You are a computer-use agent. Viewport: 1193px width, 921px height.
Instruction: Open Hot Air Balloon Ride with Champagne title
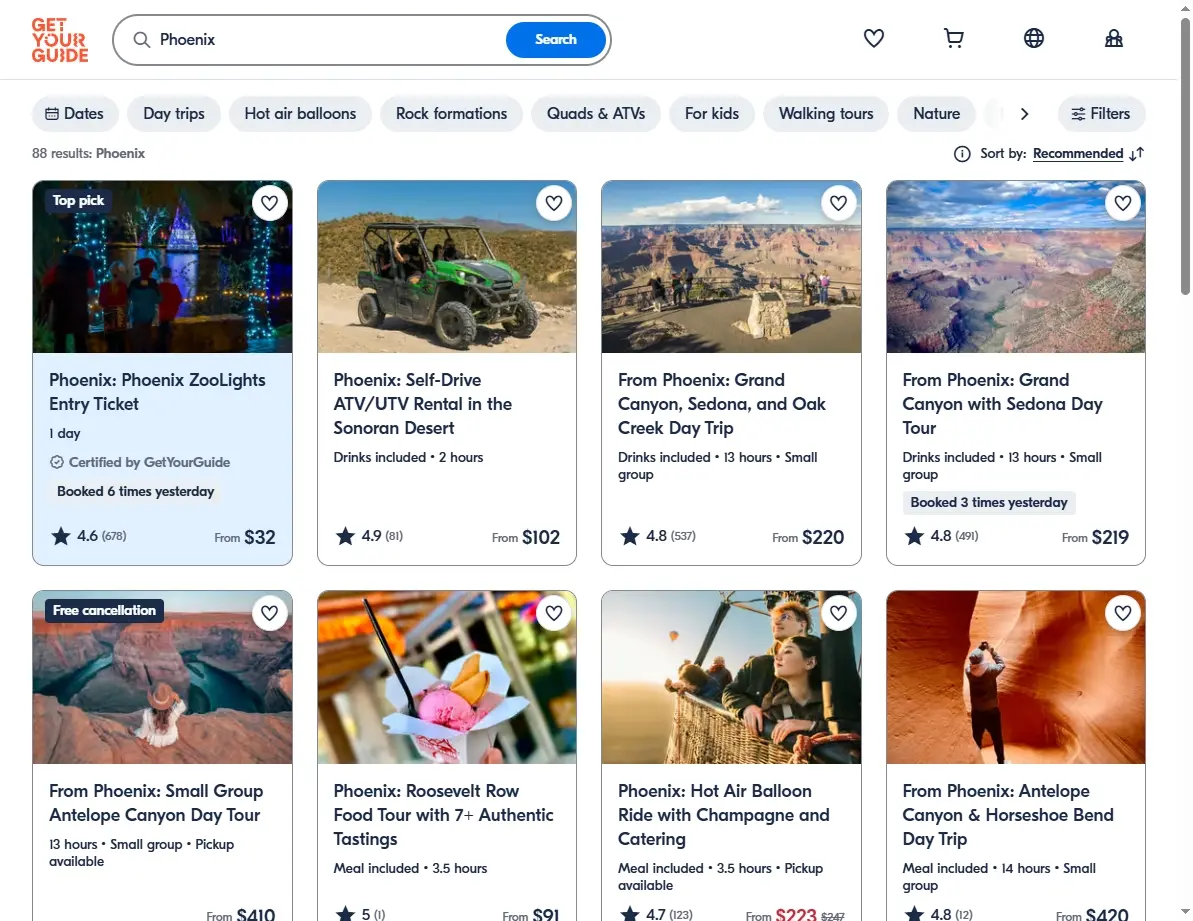click(x=724, y=815)
